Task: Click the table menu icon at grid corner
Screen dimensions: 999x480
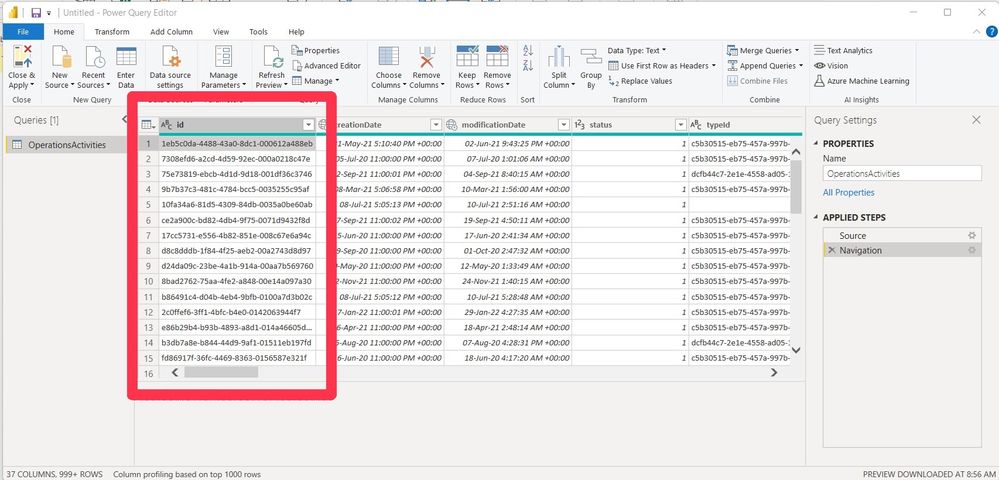Action: pyautogui.click(x=148, y=125)
